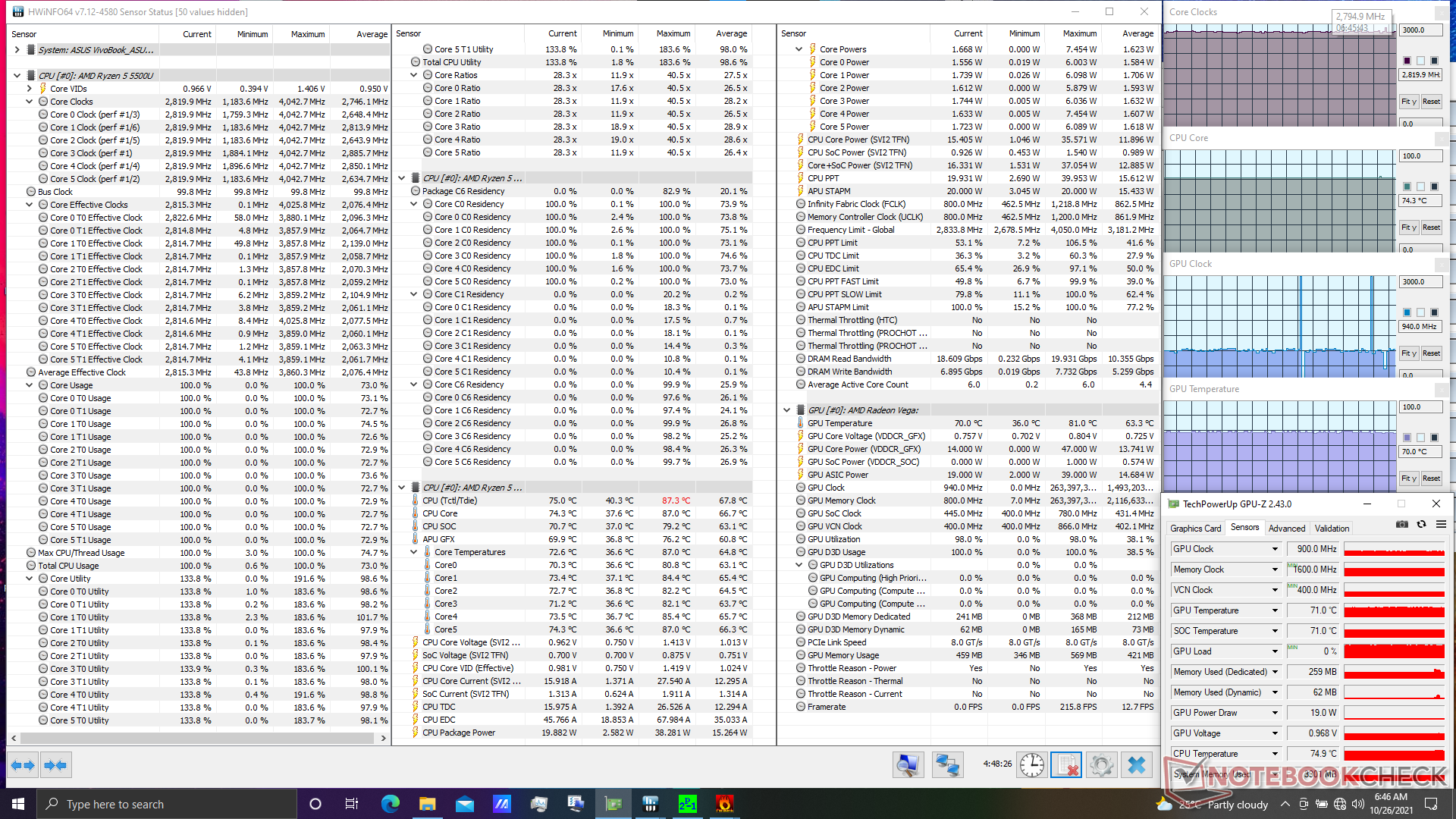Click the expand columns double-arrow icon

click(x=23, y=765)
